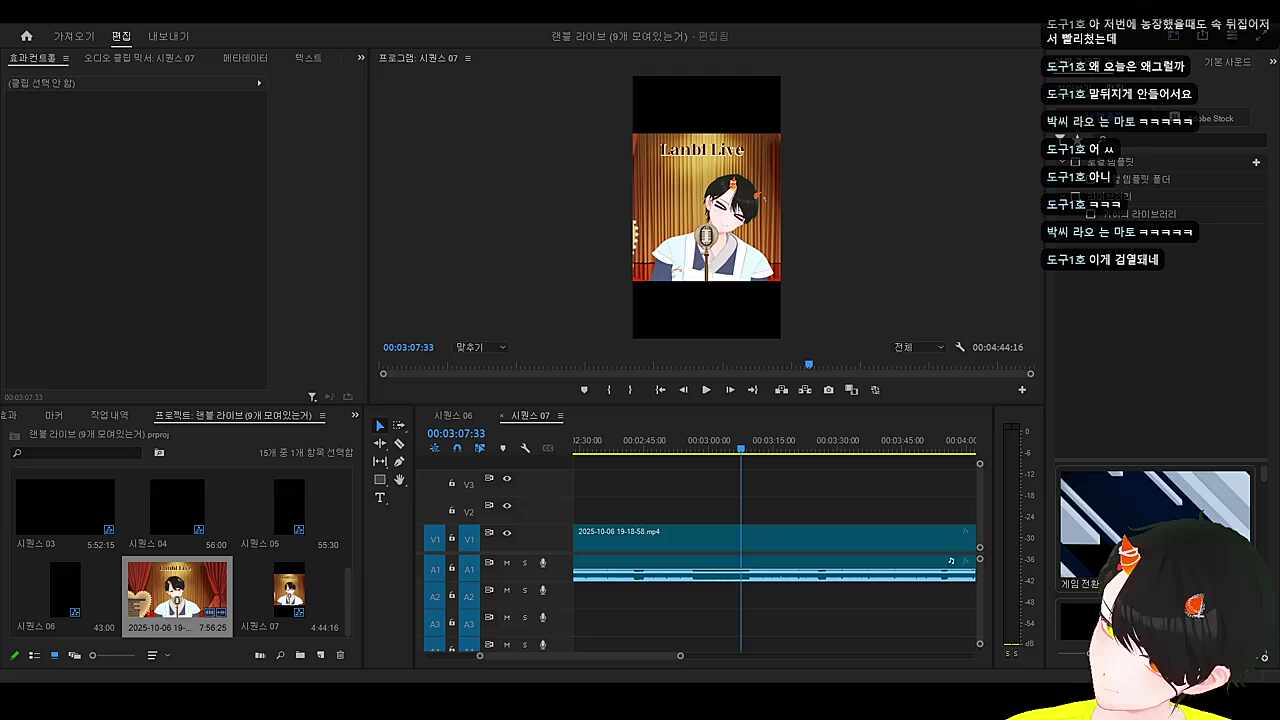This screenshot has height=720, width=1280.
Task: Click the Lift button in Program monitor
Action: click(781, 390)
